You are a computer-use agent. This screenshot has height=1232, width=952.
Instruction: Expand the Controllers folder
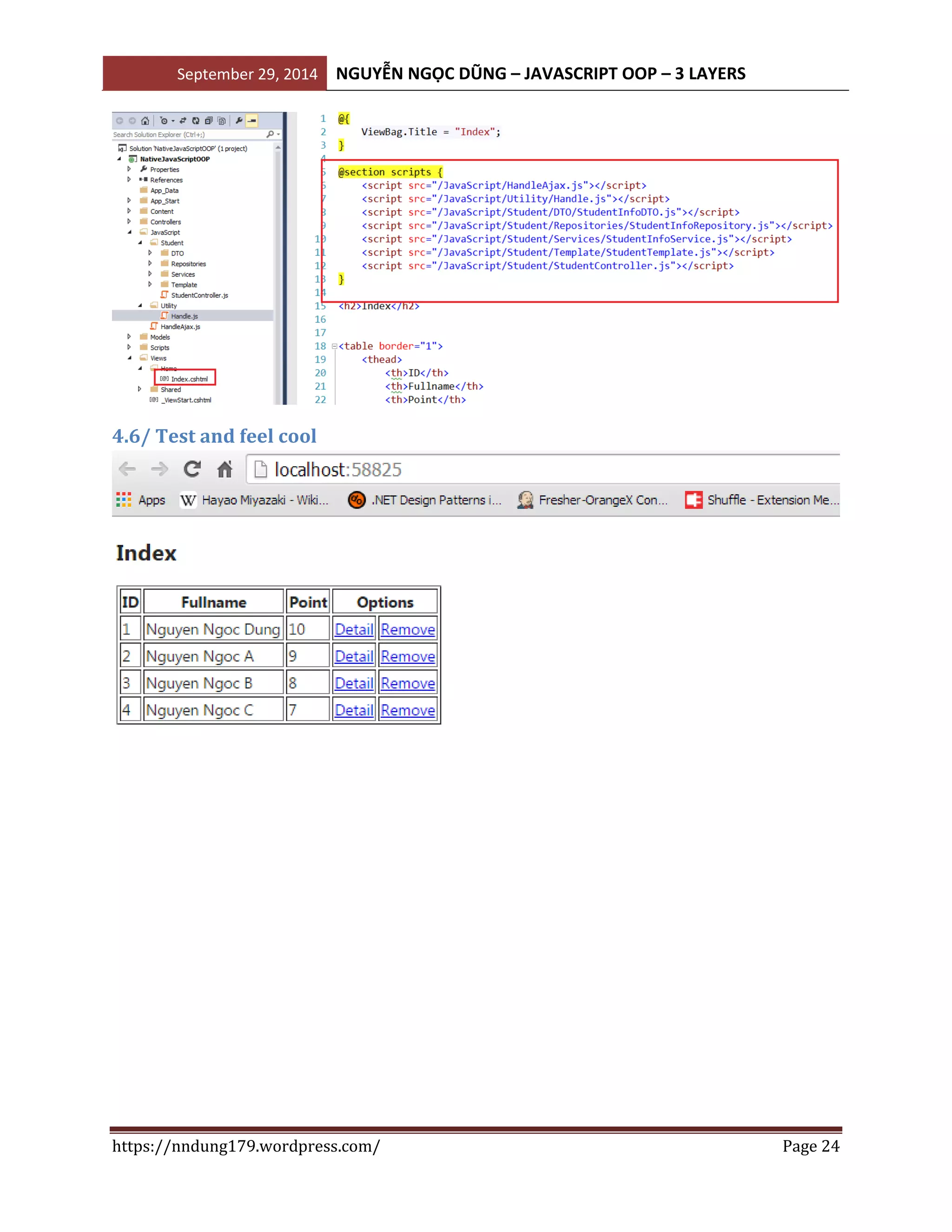(129, 222)
